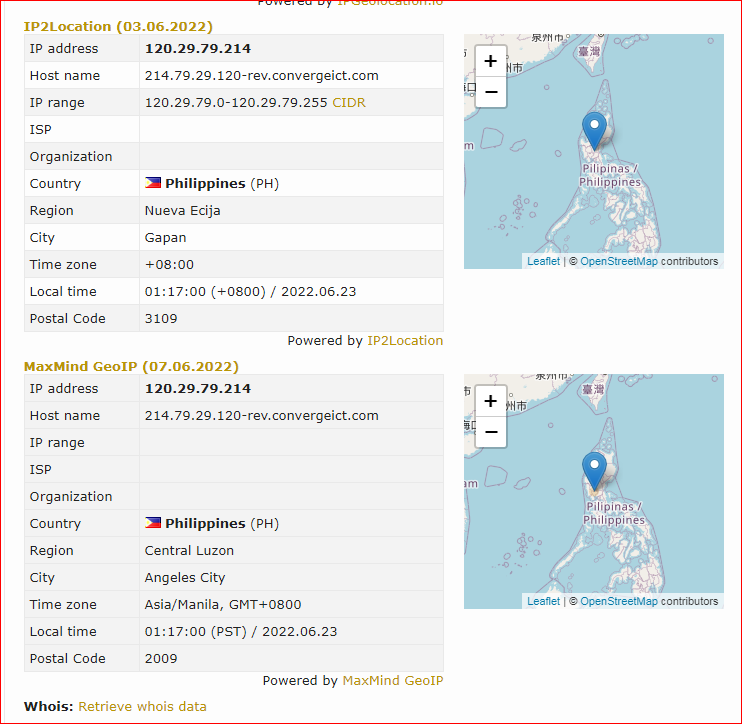Open the Powered by MaxMind GeoIP link
The height and width of the screenshot is (724, 742).
point(393,680)
